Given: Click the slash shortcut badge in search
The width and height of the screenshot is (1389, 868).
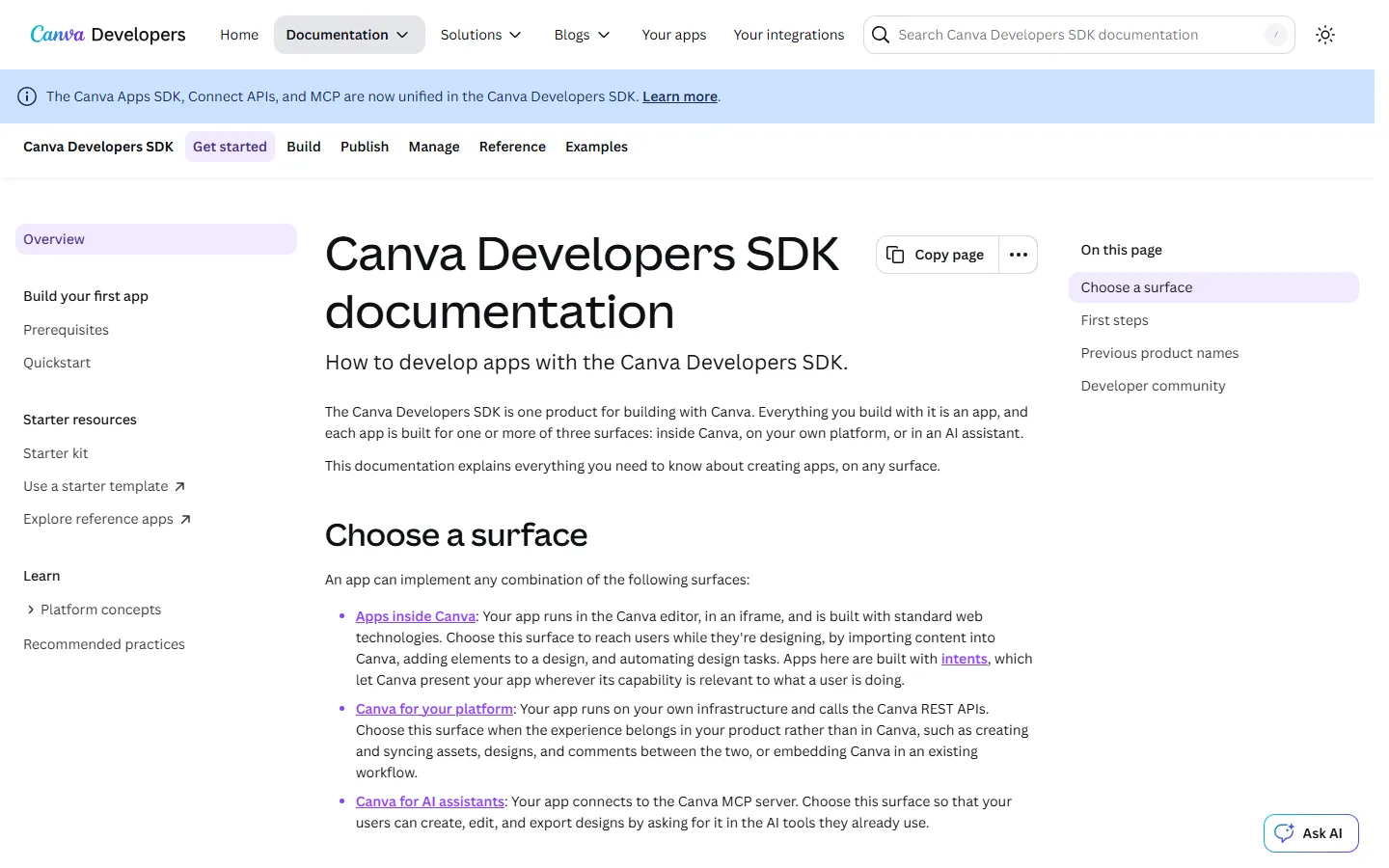Looking at the screenshot, I should coord(1276,35).
